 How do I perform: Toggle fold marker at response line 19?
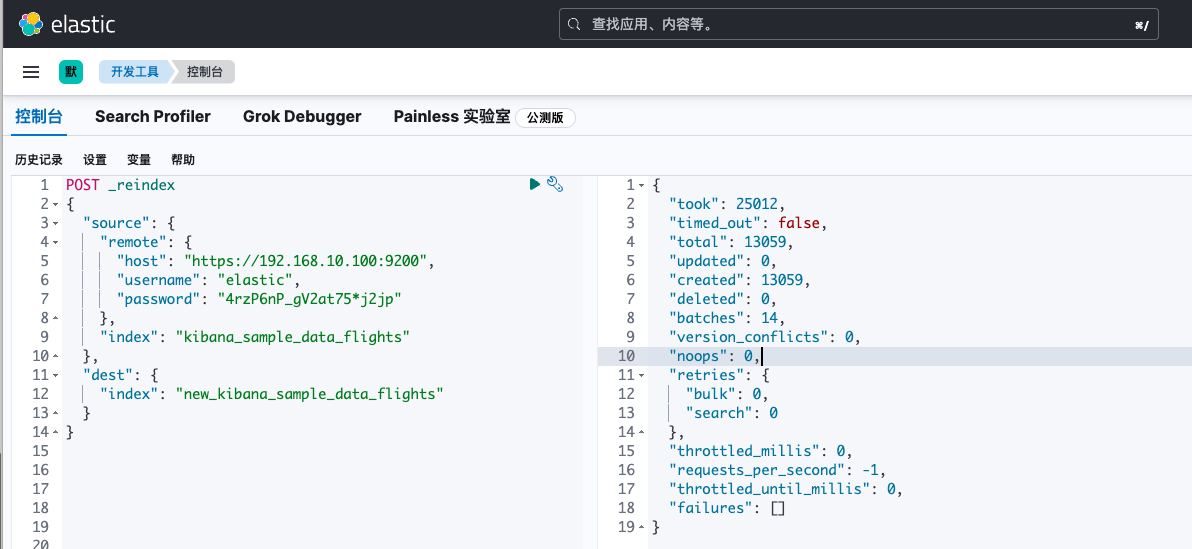(641, 527)
